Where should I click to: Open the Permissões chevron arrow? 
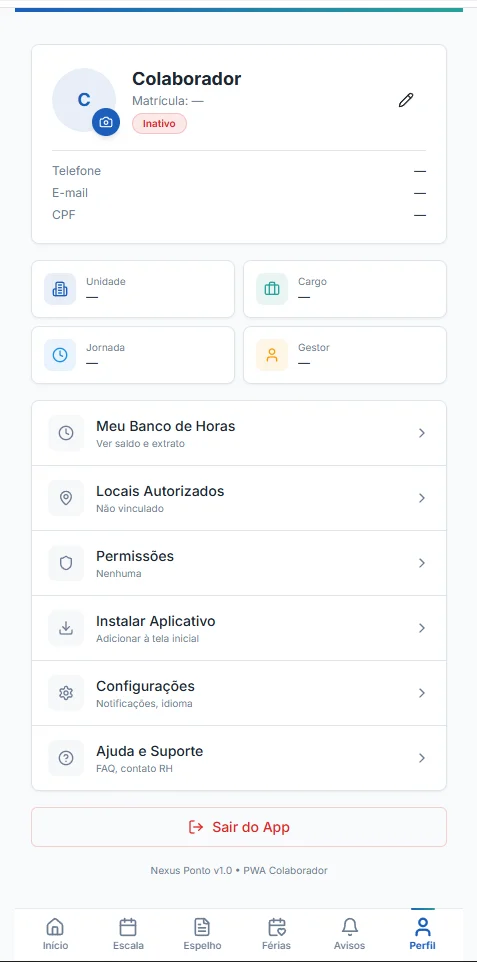422,563
